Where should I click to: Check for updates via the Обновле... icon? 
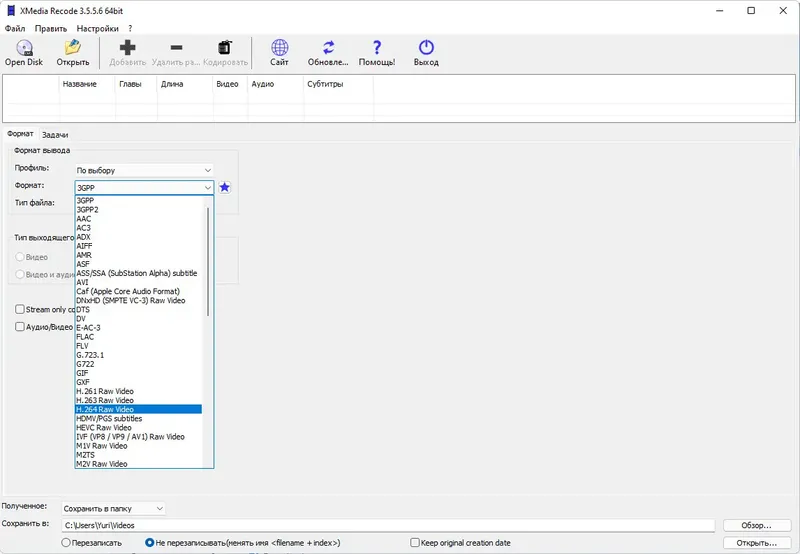[328, 48]
